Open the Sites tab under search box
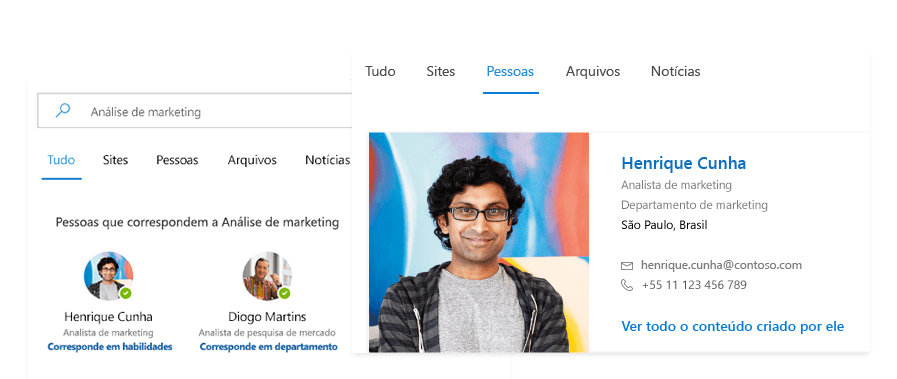 pos(116,160)
